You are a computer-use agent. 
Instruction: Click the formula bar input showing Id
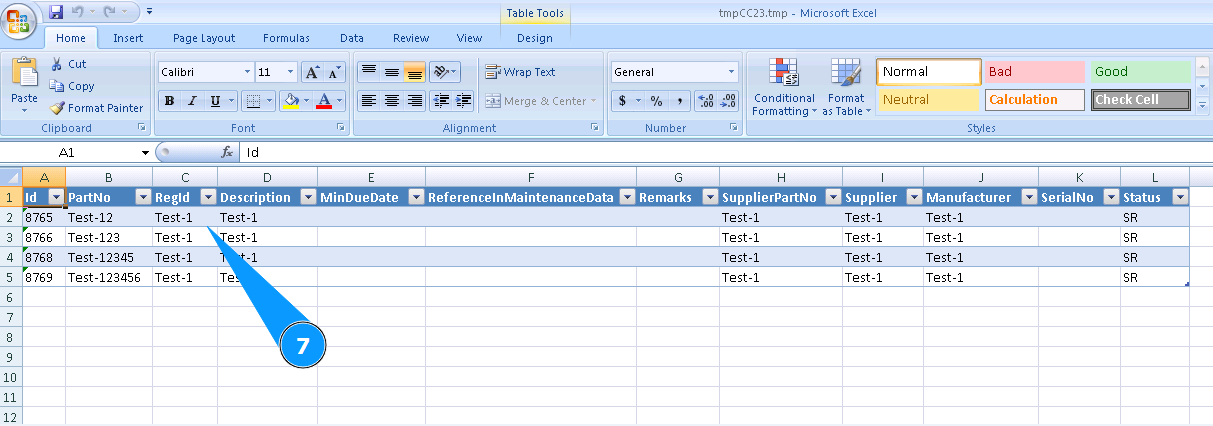pyautogui.click(x=725, y=152)
